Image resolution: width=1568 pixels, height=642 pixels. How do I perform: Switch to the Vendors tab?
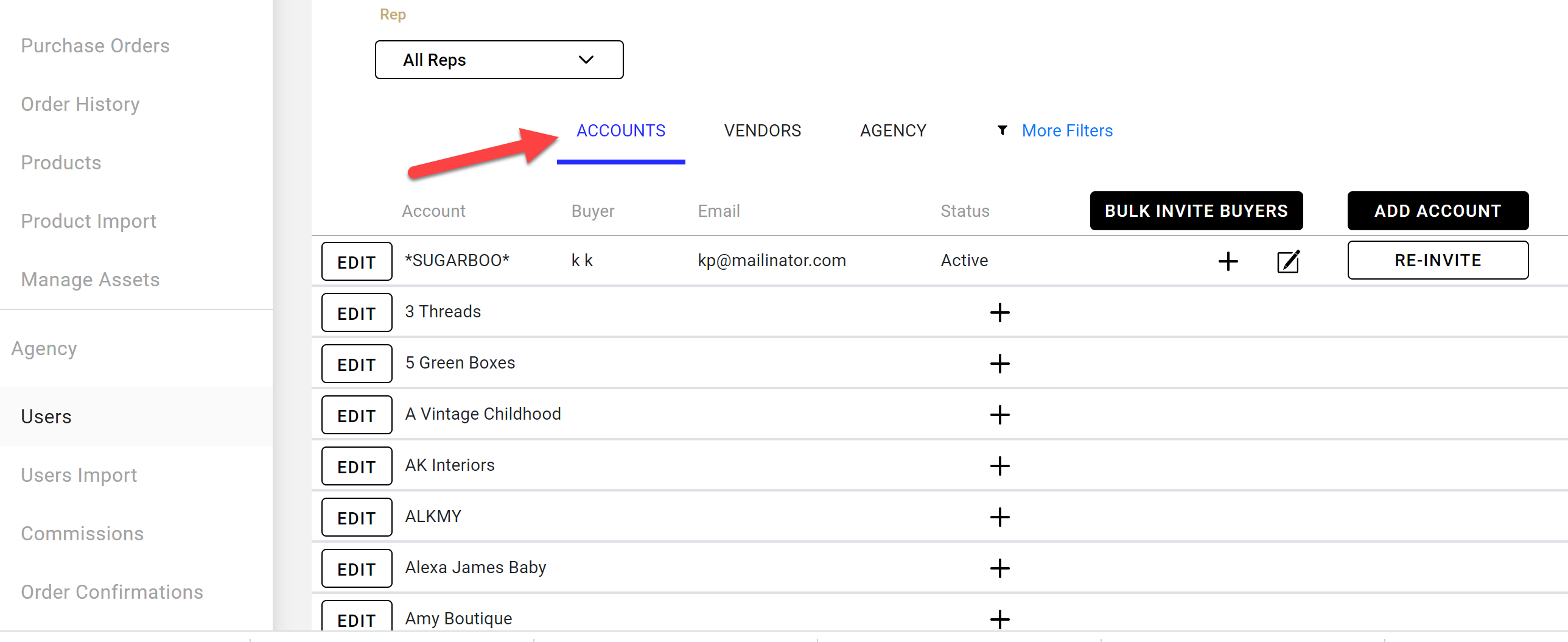coord(762,130)
